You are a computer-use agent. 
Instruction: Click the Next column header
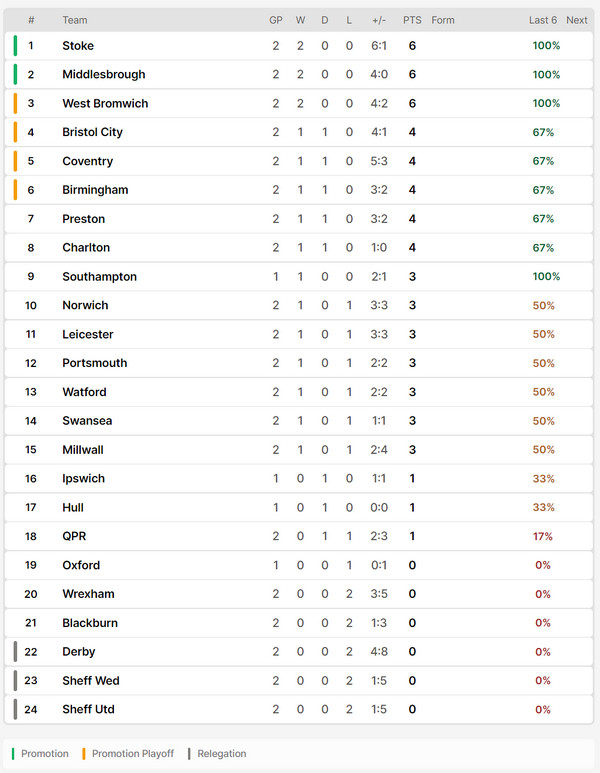tap(577, 20)
